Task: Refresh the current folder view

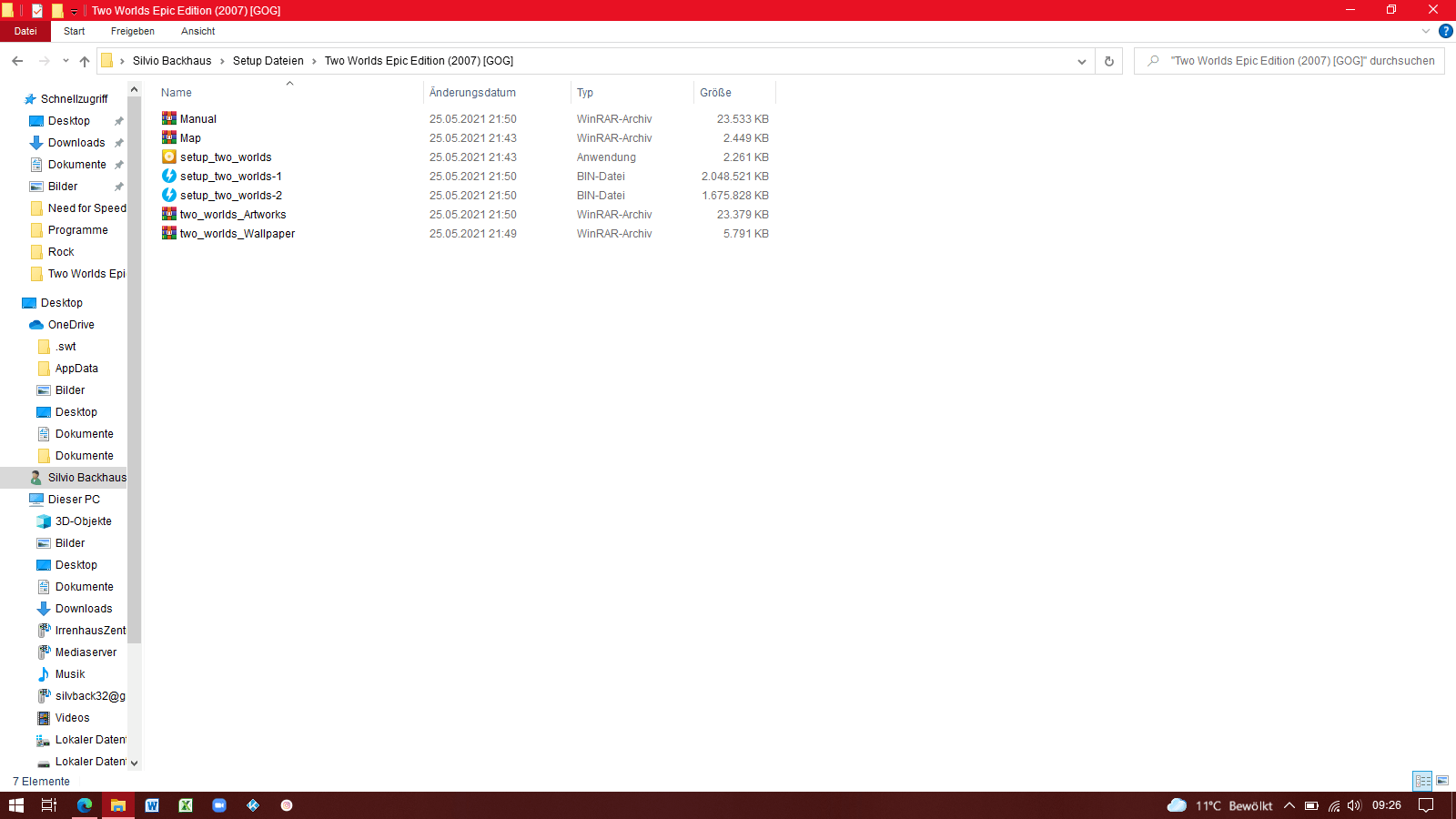Action: 1108,61
